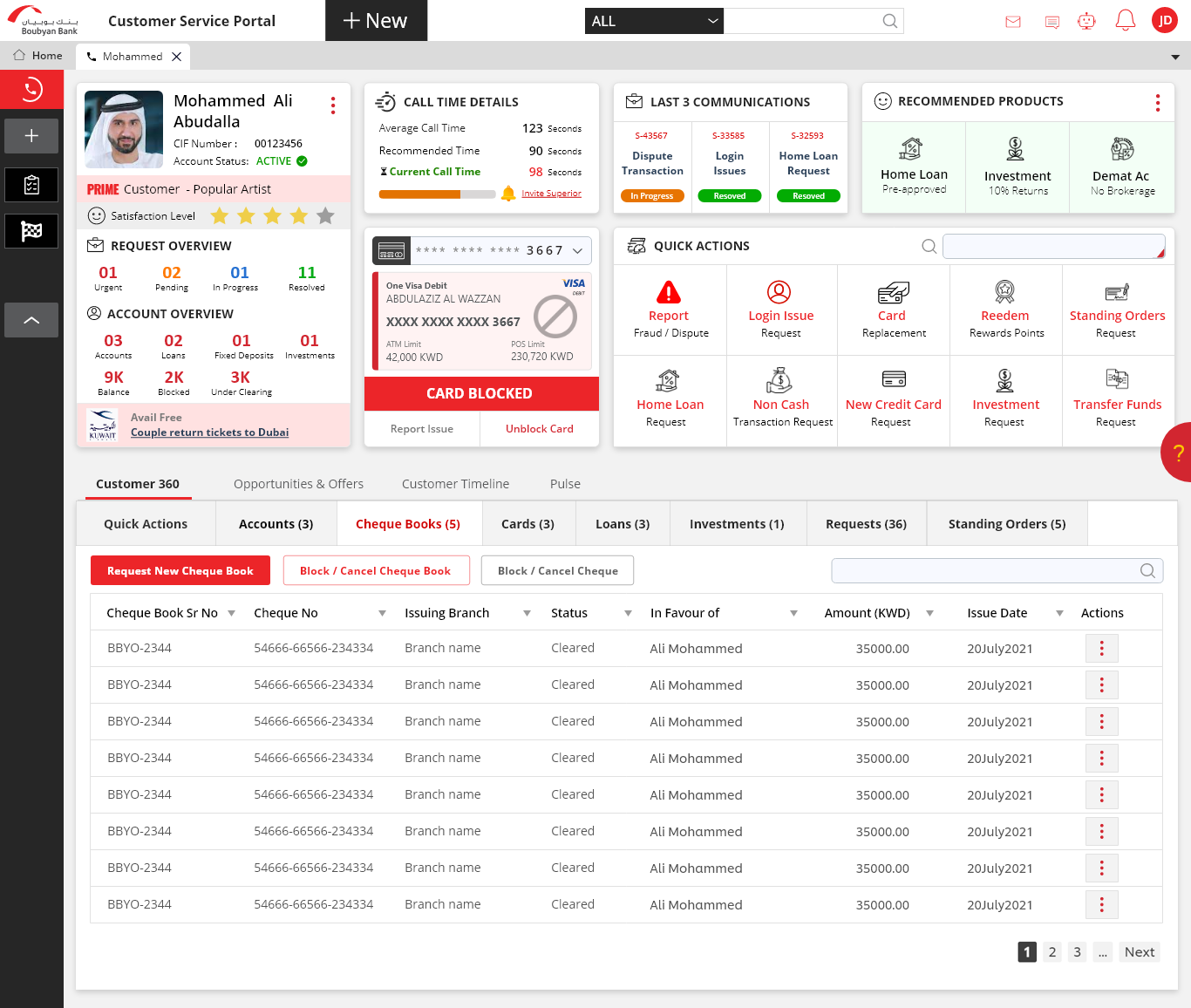Open the checklist clipboard sidebar icon
This screenshot has width=1191, height=1008.
(x=31, y=185)
